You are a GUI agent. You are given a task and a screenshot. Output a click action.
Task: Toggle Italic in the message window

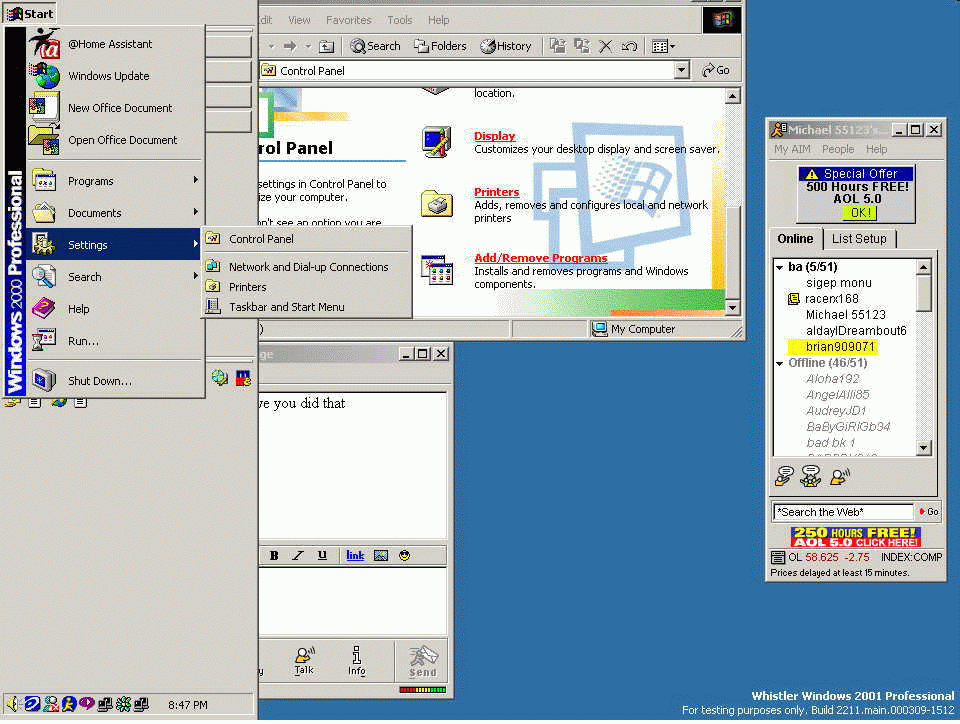[x=298, y=555]
